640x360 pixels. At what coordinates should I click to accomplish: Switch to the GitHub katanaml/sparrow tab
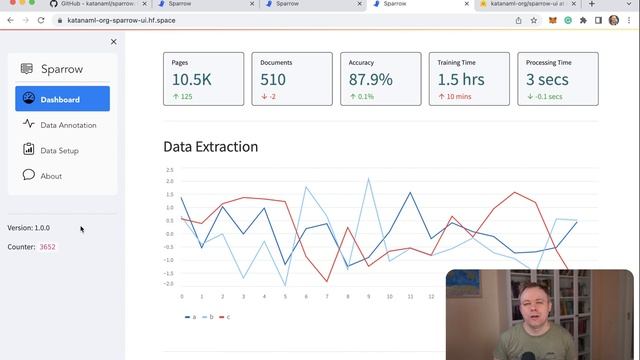pyautogui.click(x=97, y=4)
